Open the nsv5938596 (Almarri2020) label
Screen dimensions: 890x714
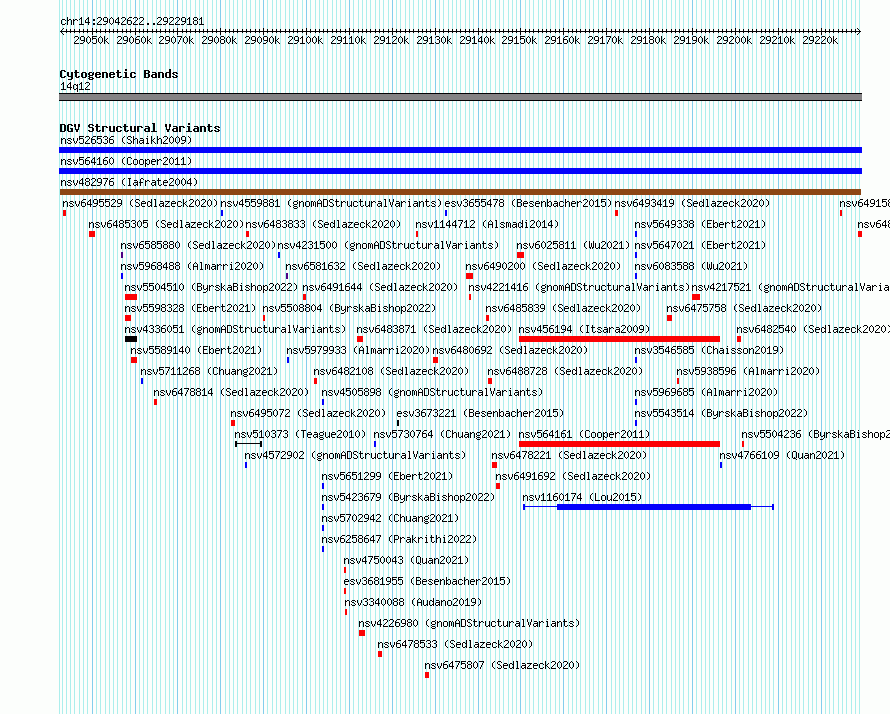point(748,371)
